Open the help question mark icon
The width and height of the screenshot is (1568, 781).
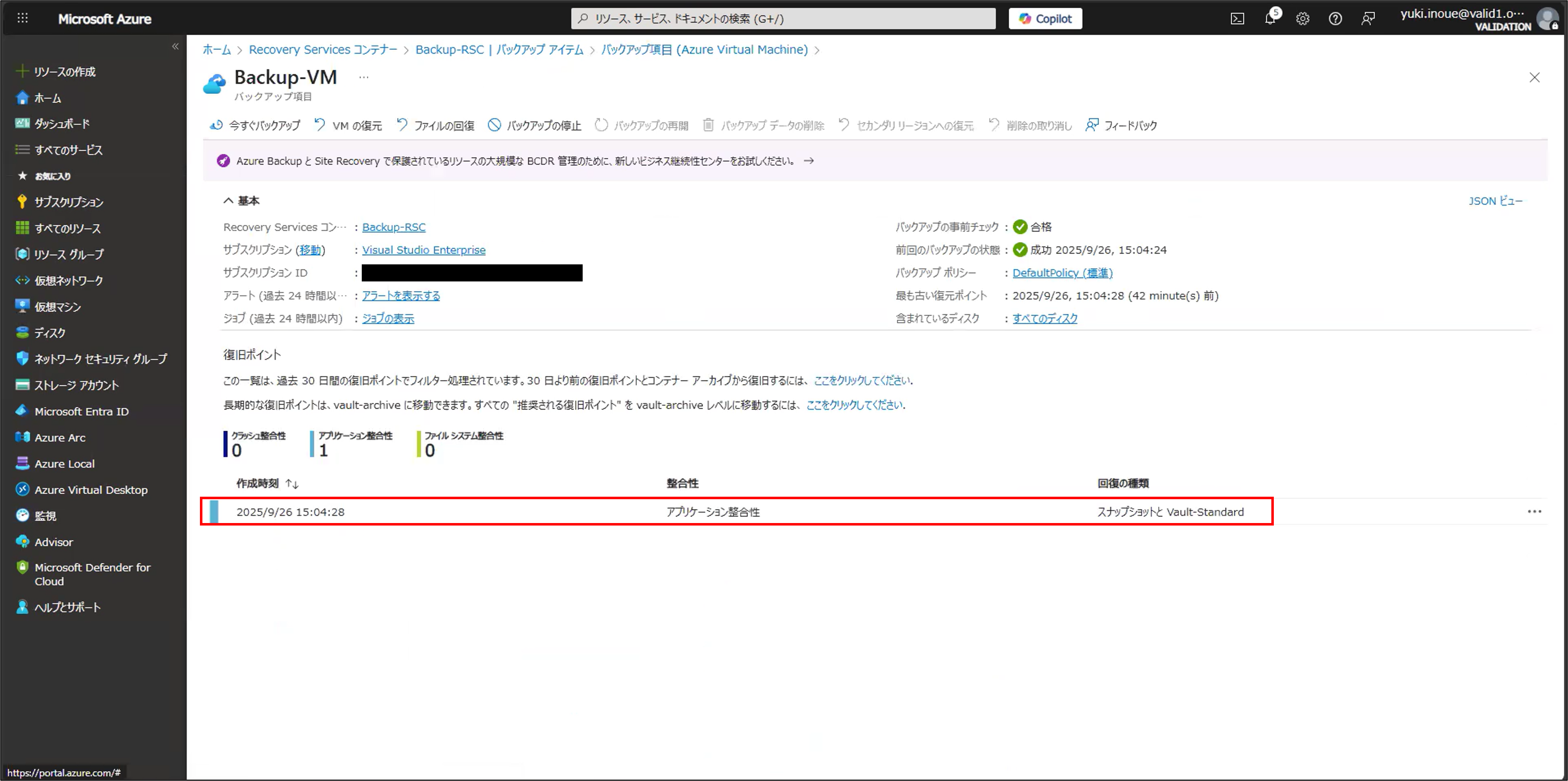pos(1335,19)
